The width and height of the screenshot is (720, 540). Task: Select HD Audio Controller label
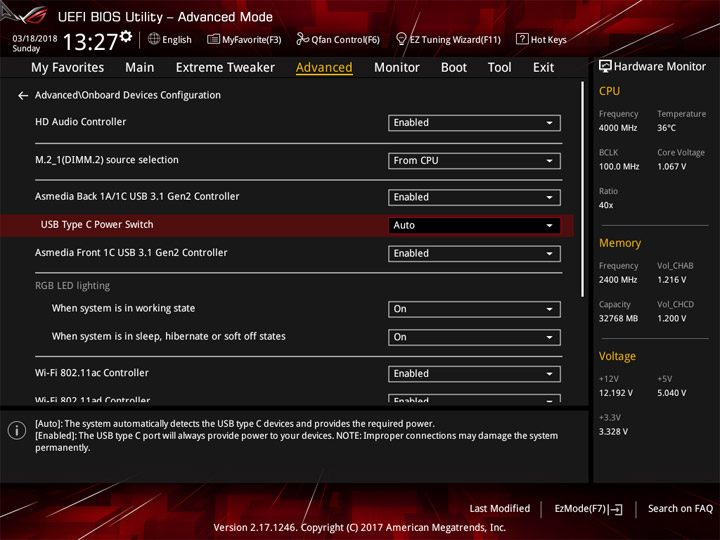pyautogui.click(x=80, y=122)
